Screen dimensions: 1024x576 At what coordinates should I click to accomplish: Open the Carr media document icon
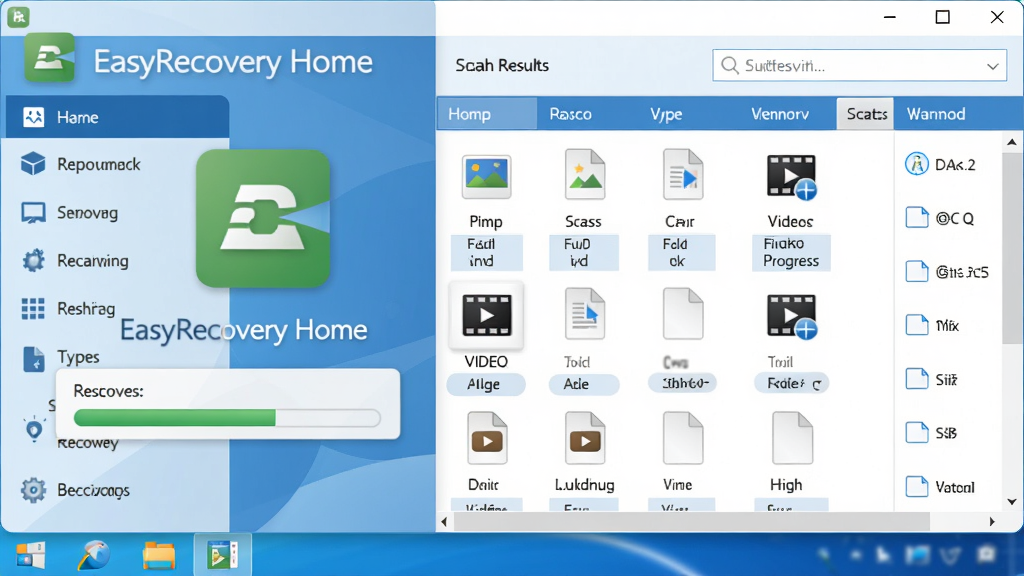pos(682,175)
